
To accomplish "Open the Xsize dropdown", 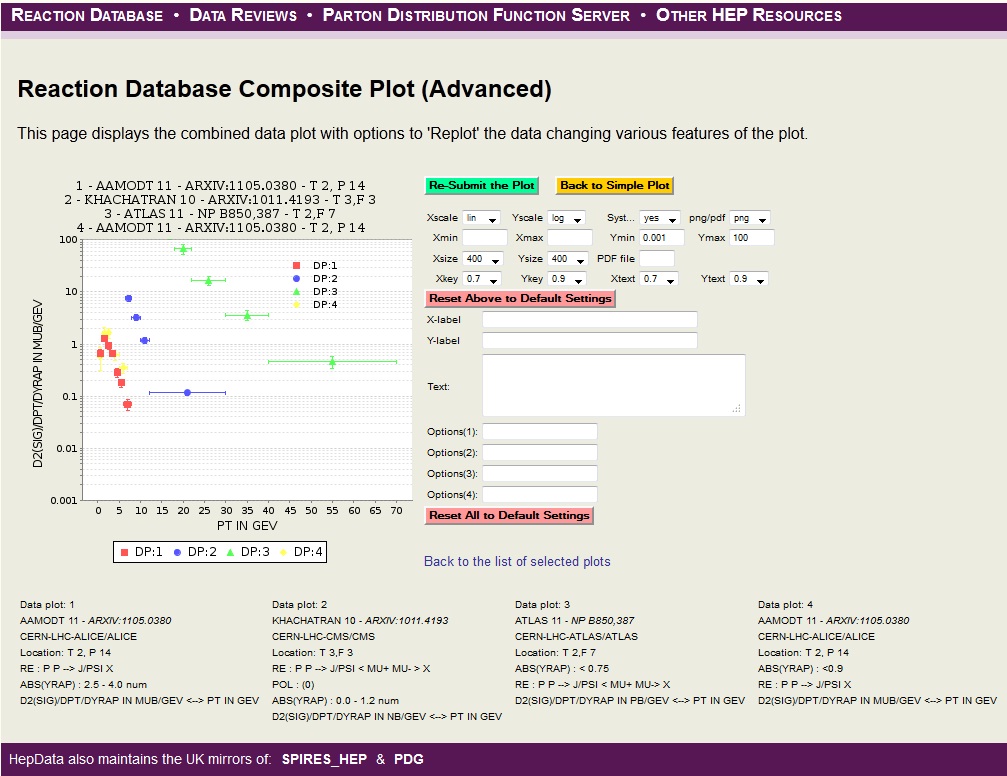I will pyautogui.click(x=483, y=259).
